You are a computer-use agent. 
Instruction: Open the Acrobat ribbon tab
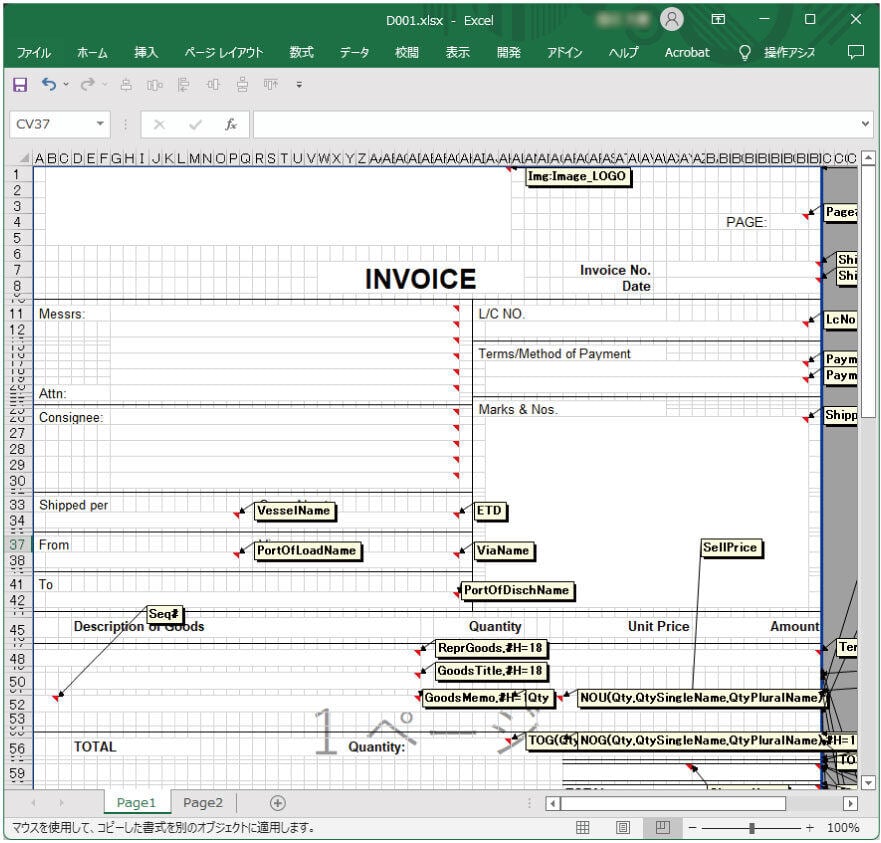point(687,53)
